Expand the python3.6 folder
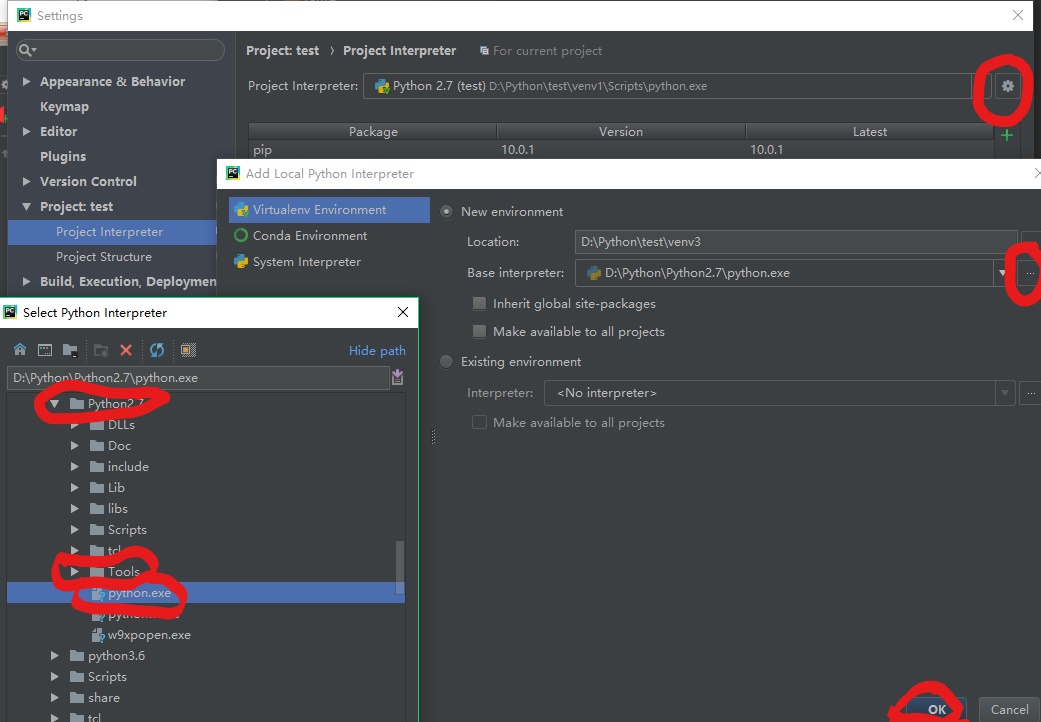Image resolution: width=1041 pixels, height=722 pixels. (54, 656)
